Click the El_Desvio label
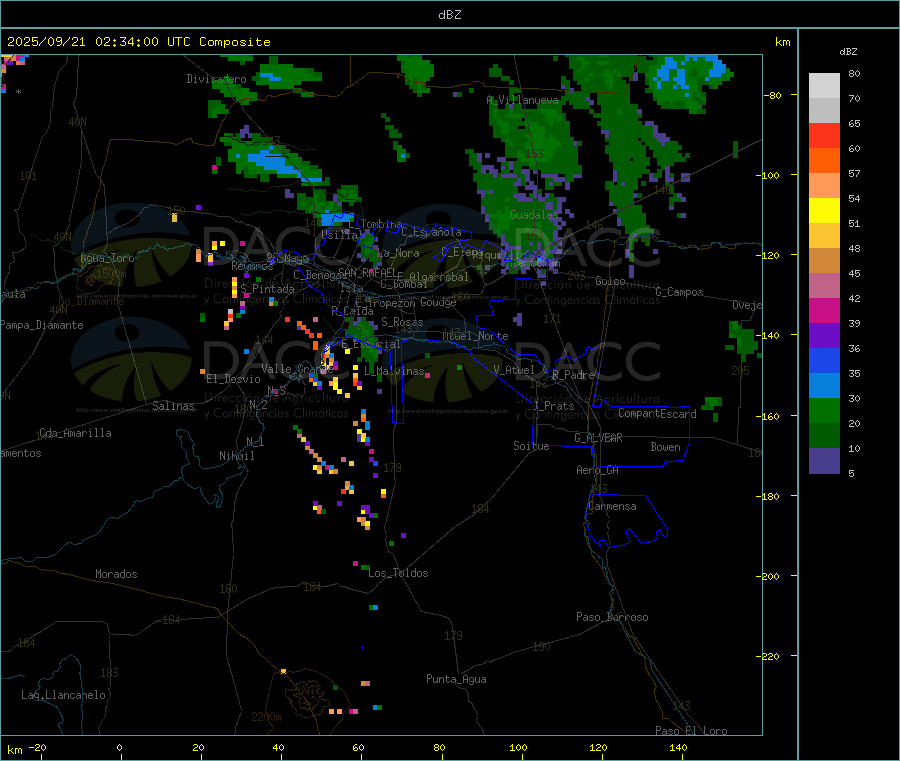Viewport: 900px width, 761px height. (233, 379)
